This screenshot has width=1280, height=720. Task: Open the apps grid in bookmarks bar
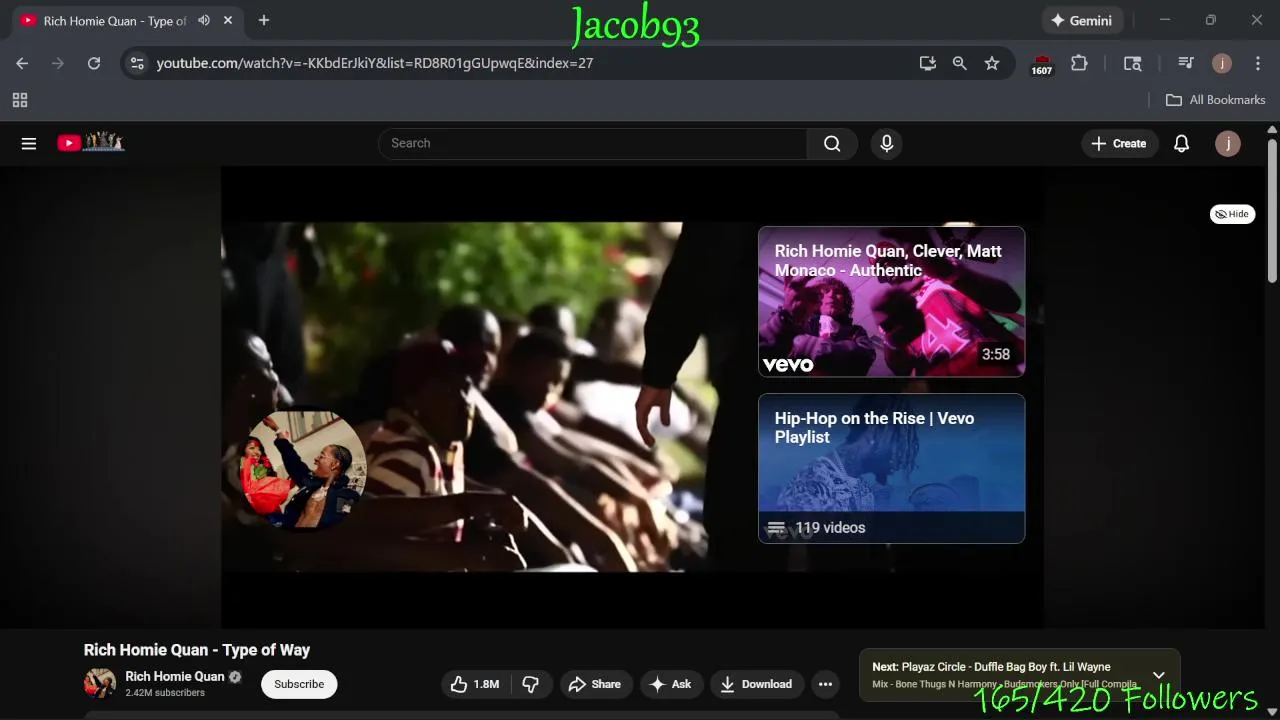click(x=20, y=100)
